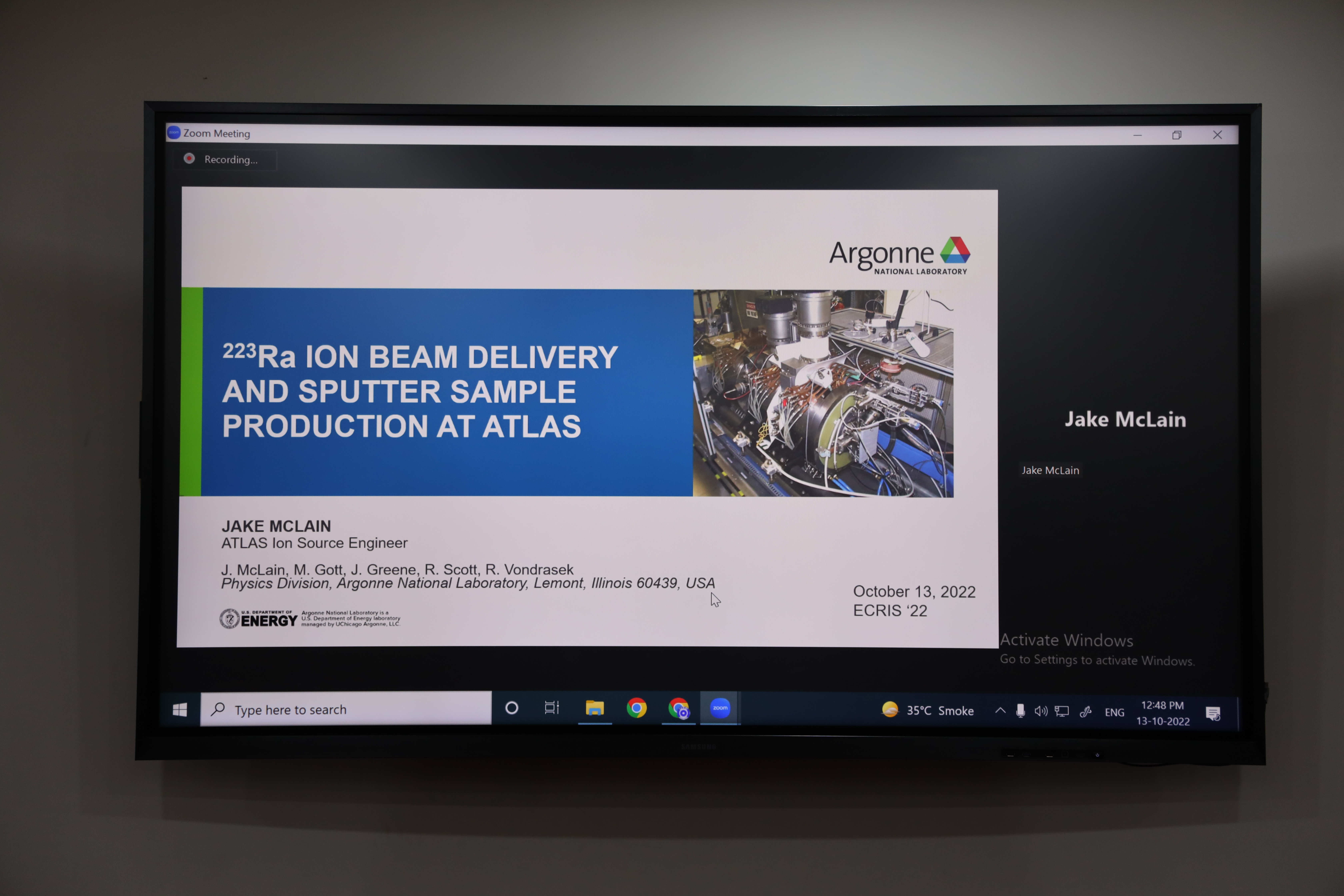Open the network status tray icon
The image size is (1344, 896).
[x=1062, y=711]
